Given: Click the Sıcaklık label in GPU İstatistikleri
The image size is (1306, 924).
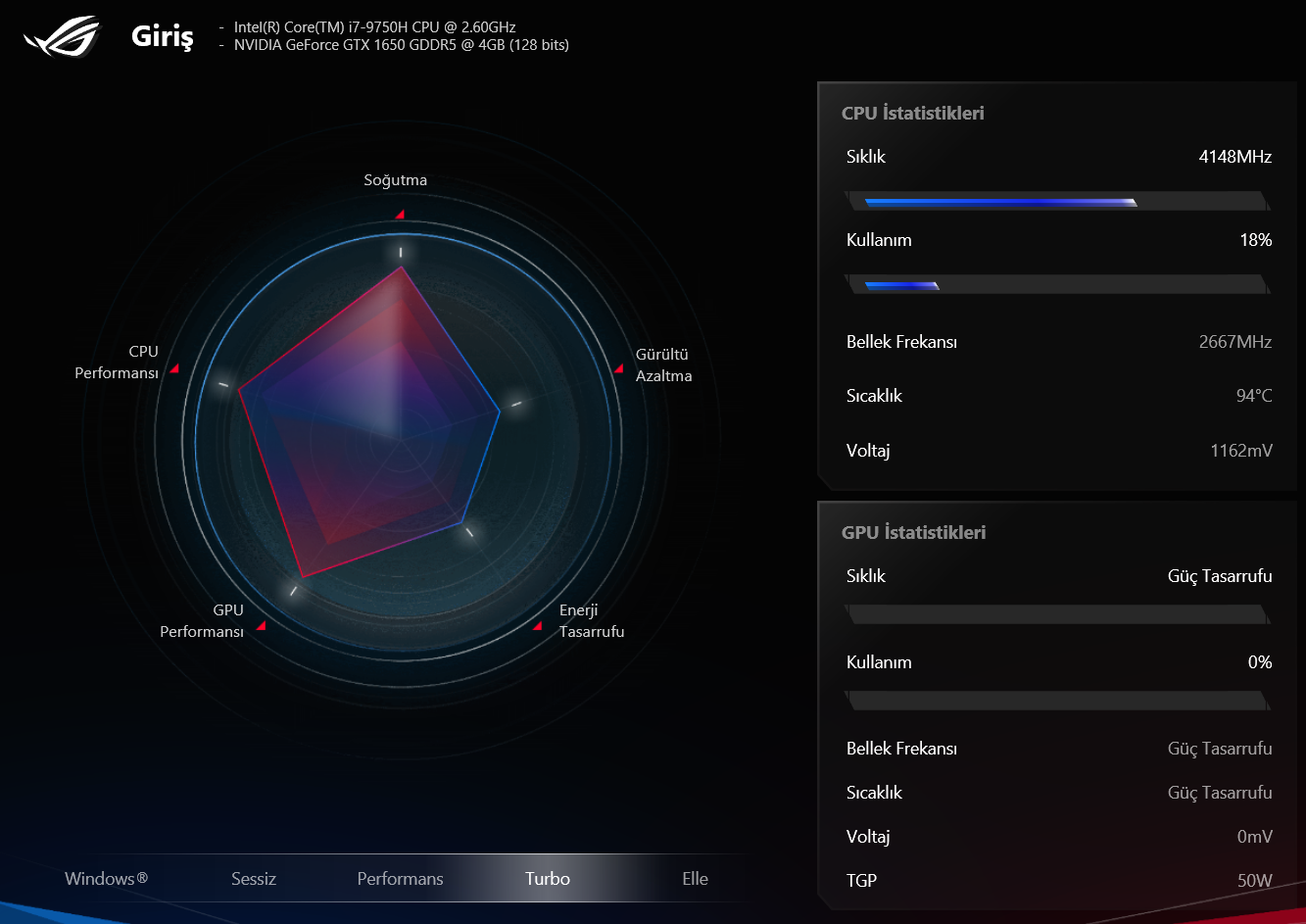Looking at the screenshot, I should (874, 793).
